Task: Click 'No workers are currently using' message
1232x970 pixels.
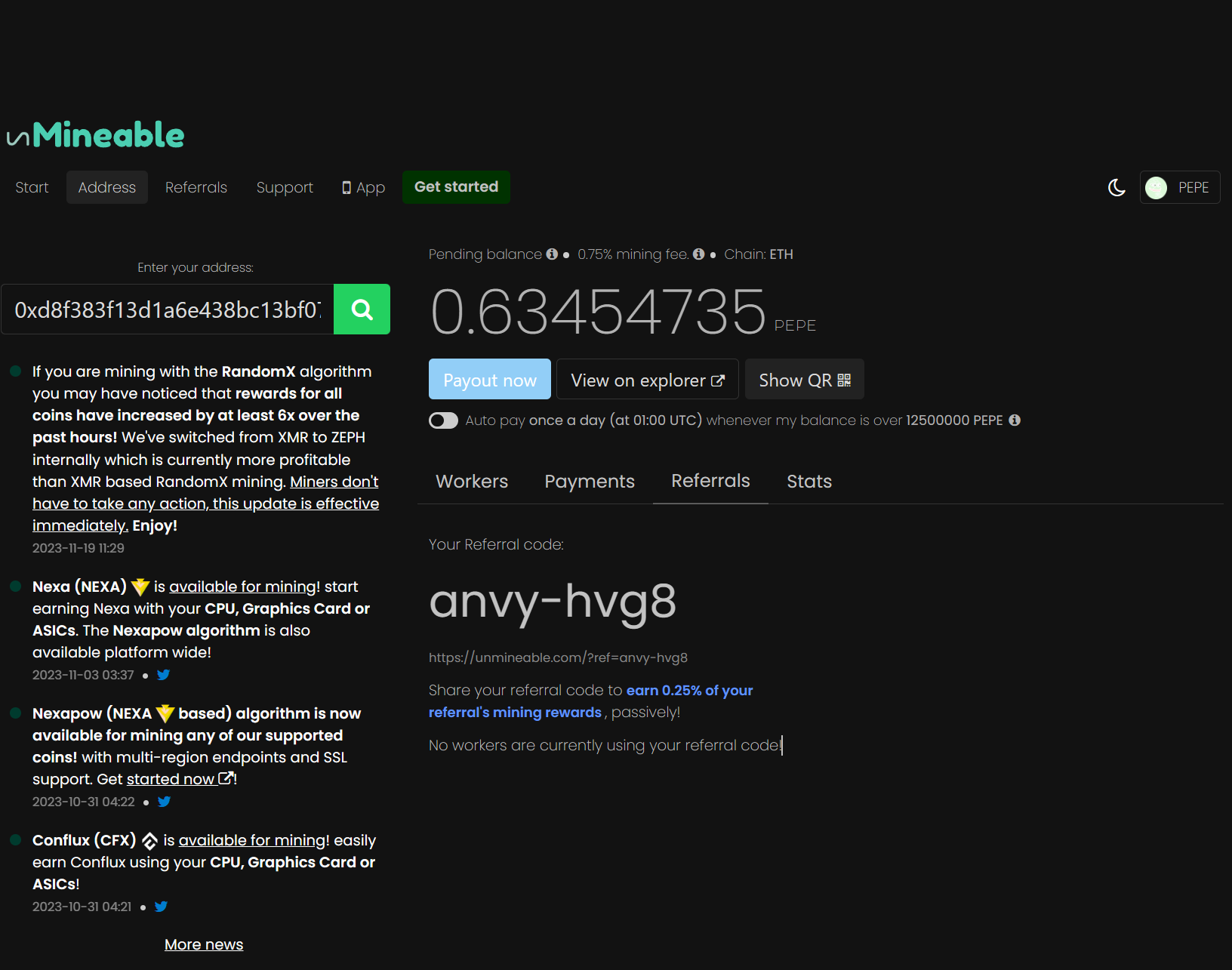Action: [x=605, y=745]
